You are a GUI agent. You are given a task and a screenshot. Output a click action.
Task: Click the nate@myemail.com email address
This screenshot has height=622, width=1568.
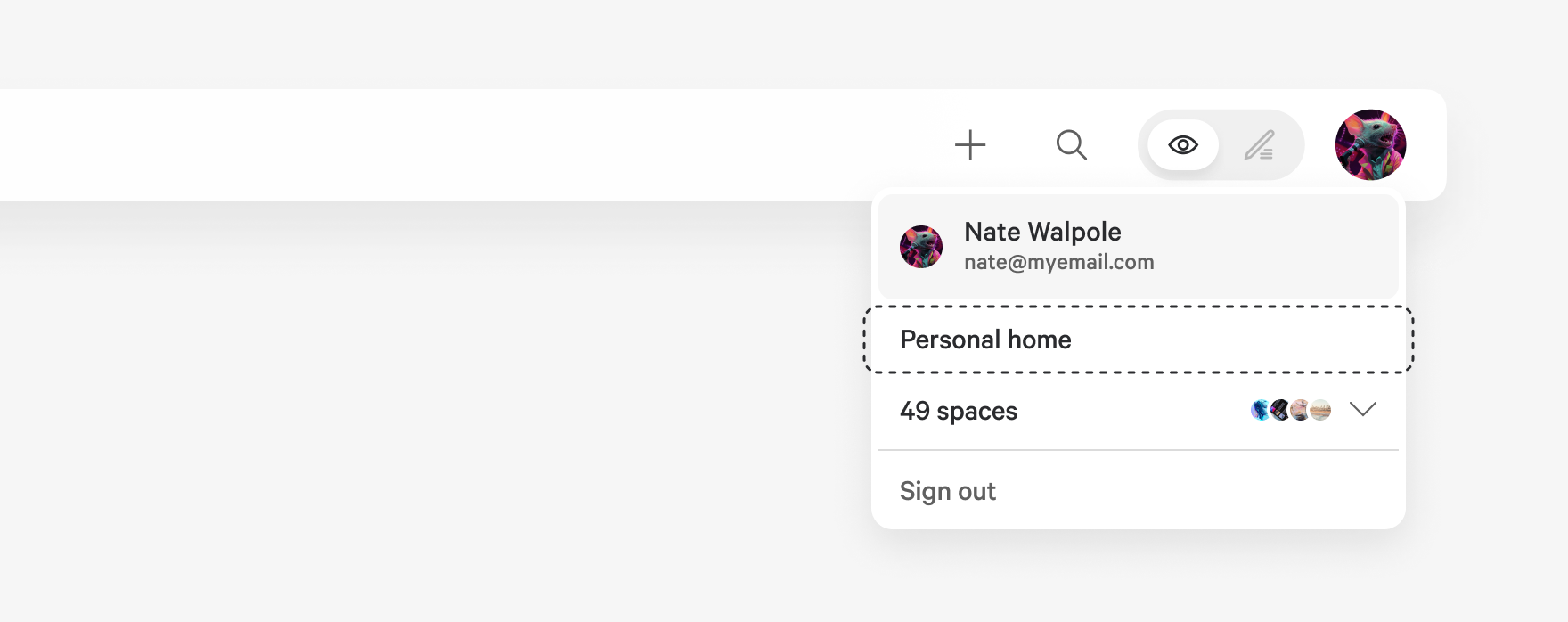(1058, 262)
